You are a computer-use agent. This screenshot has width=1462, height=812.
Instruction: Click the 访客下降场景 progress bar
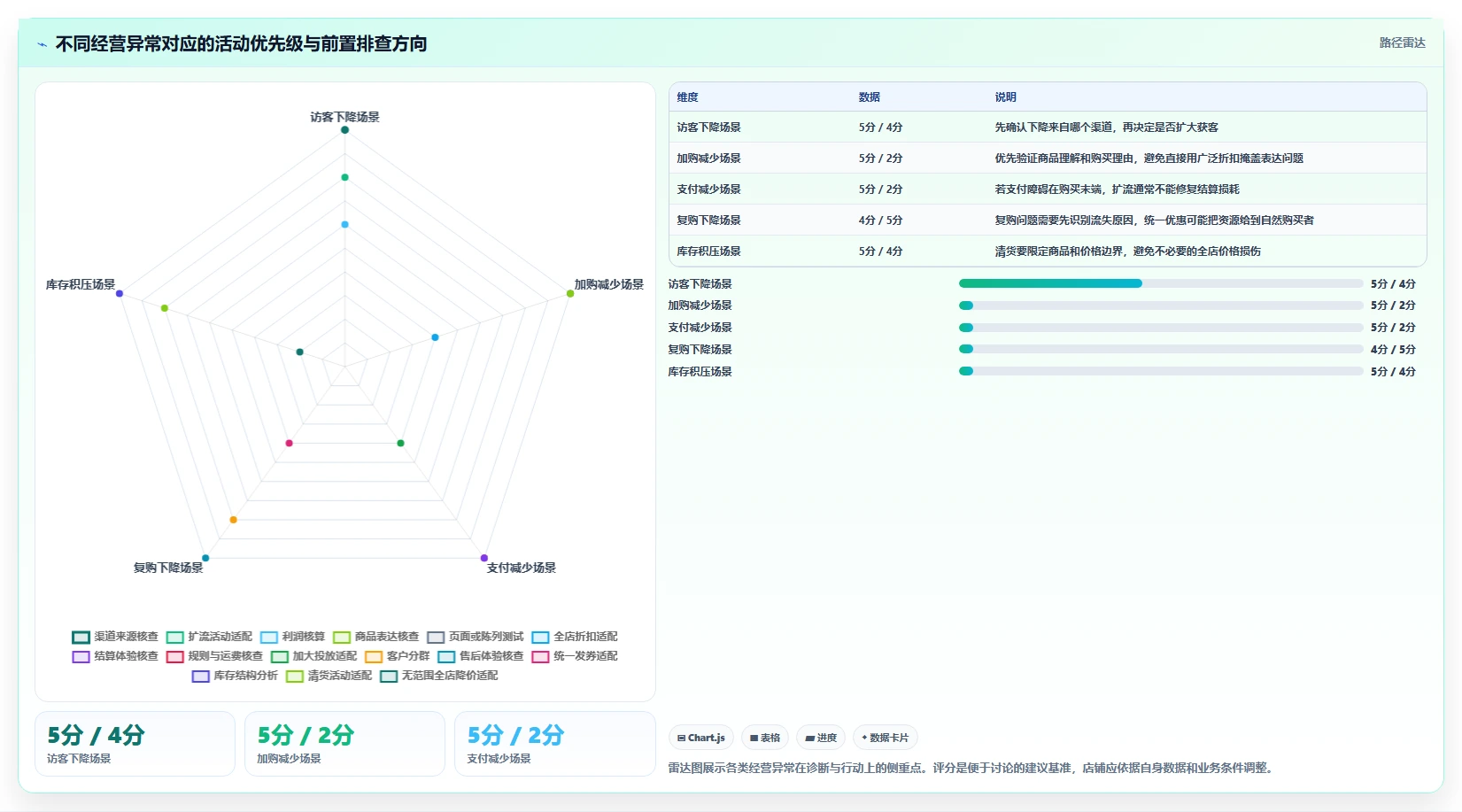(1161, 283)
